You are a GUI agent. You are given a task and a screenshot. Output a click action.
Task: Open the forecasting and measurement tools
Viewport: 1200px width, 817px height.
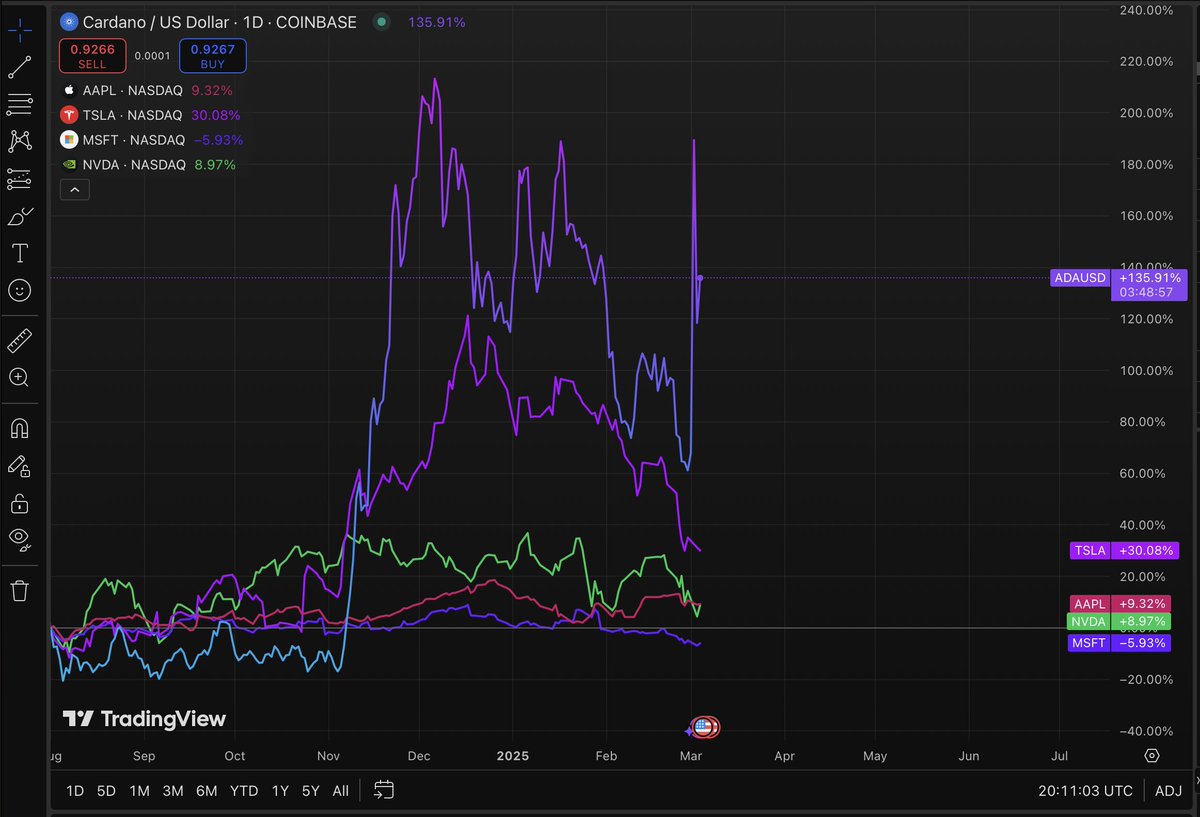coord(19,179)
